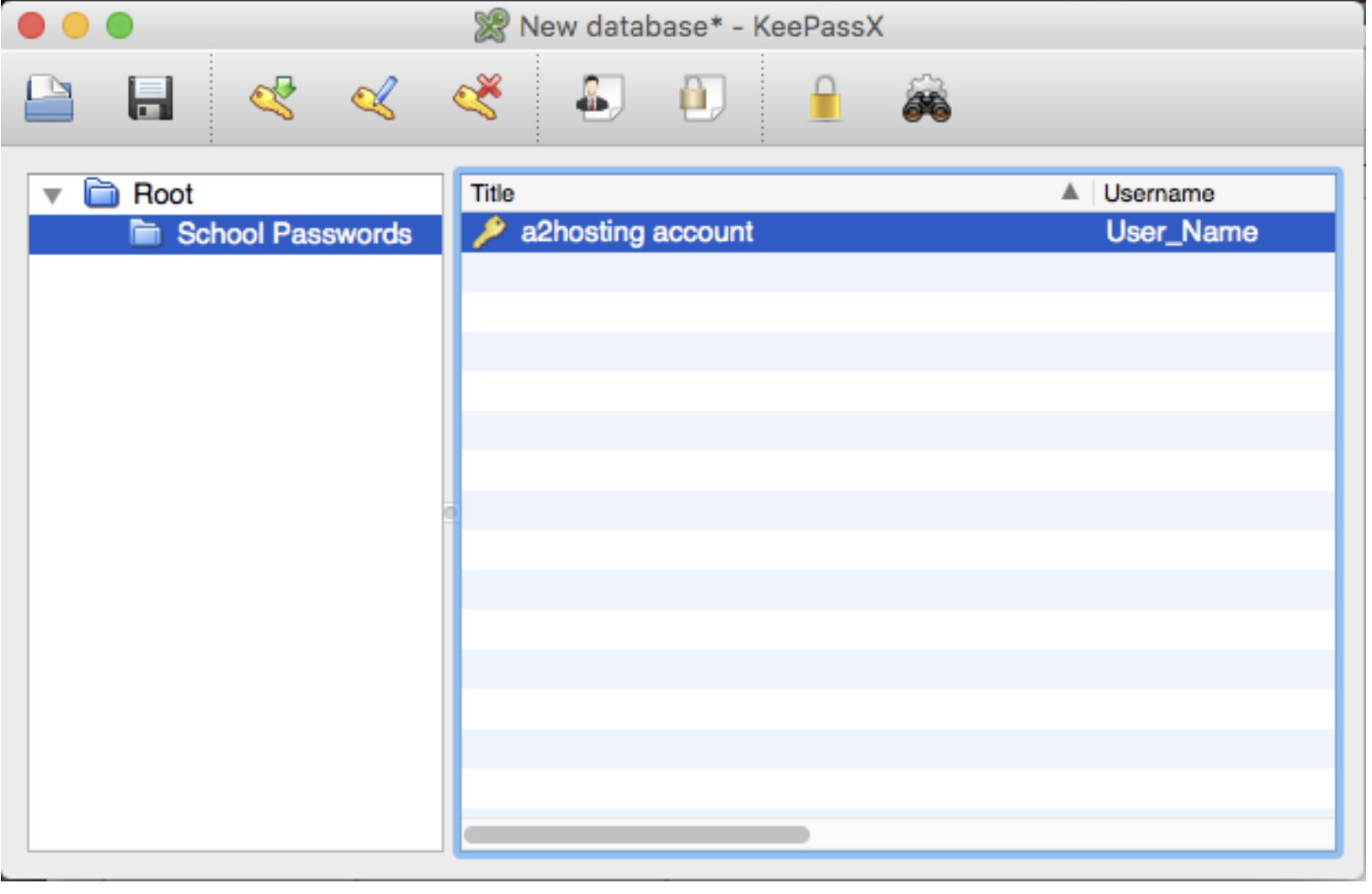Open database using the toolbar folder icon

[x=49, y=98]
